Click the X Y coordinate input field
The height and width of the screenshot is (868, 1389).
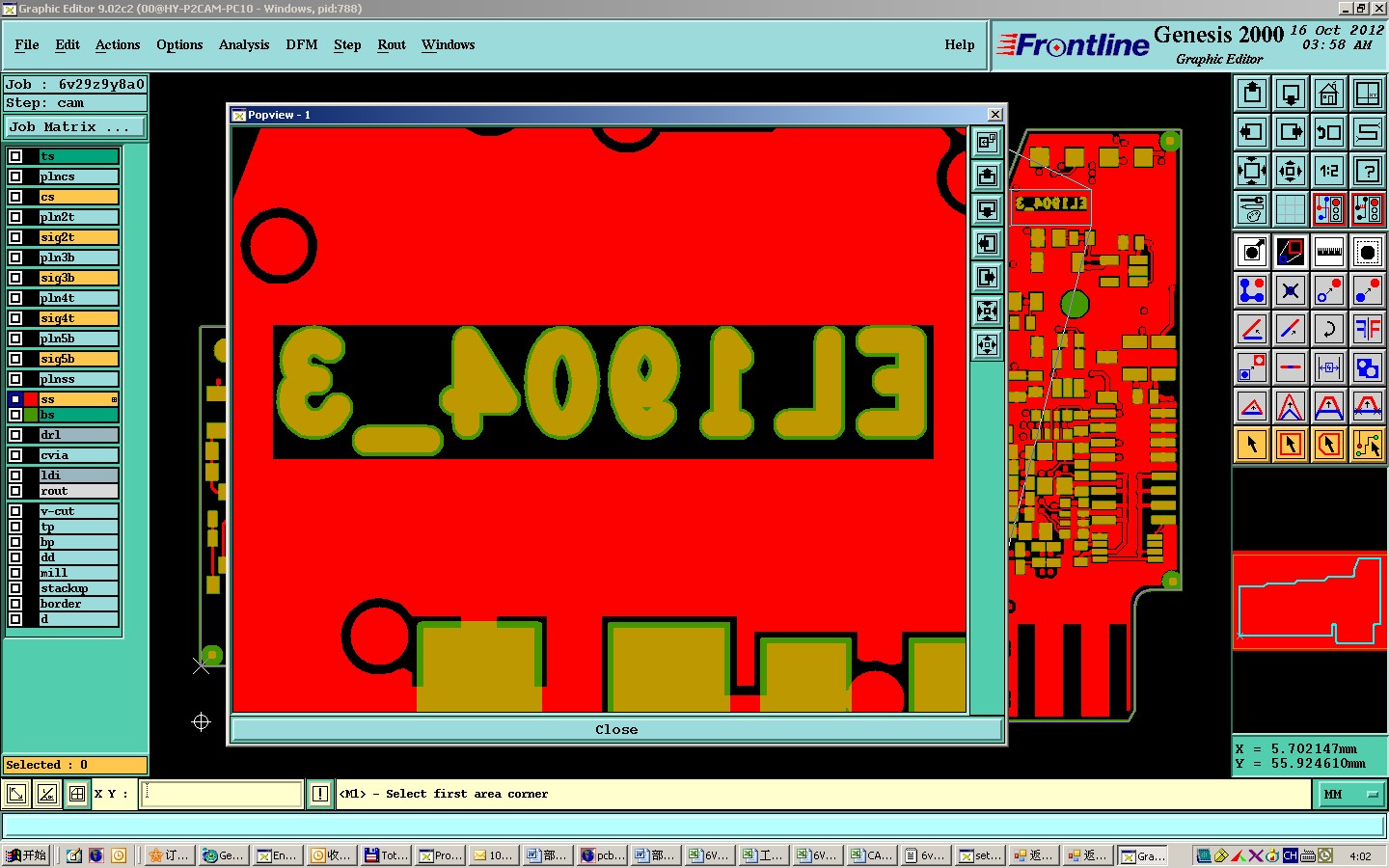[222, 794]
